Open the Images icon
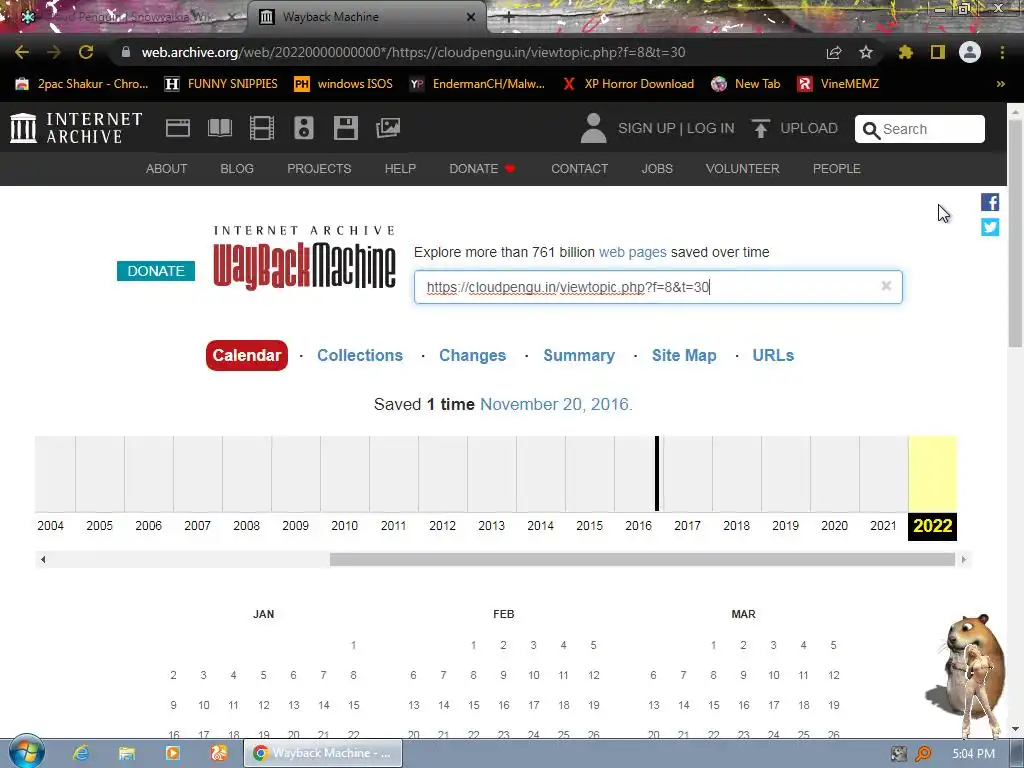This screenshot has height=768, width=1024. pyautogui.click(x=388, y=128)
